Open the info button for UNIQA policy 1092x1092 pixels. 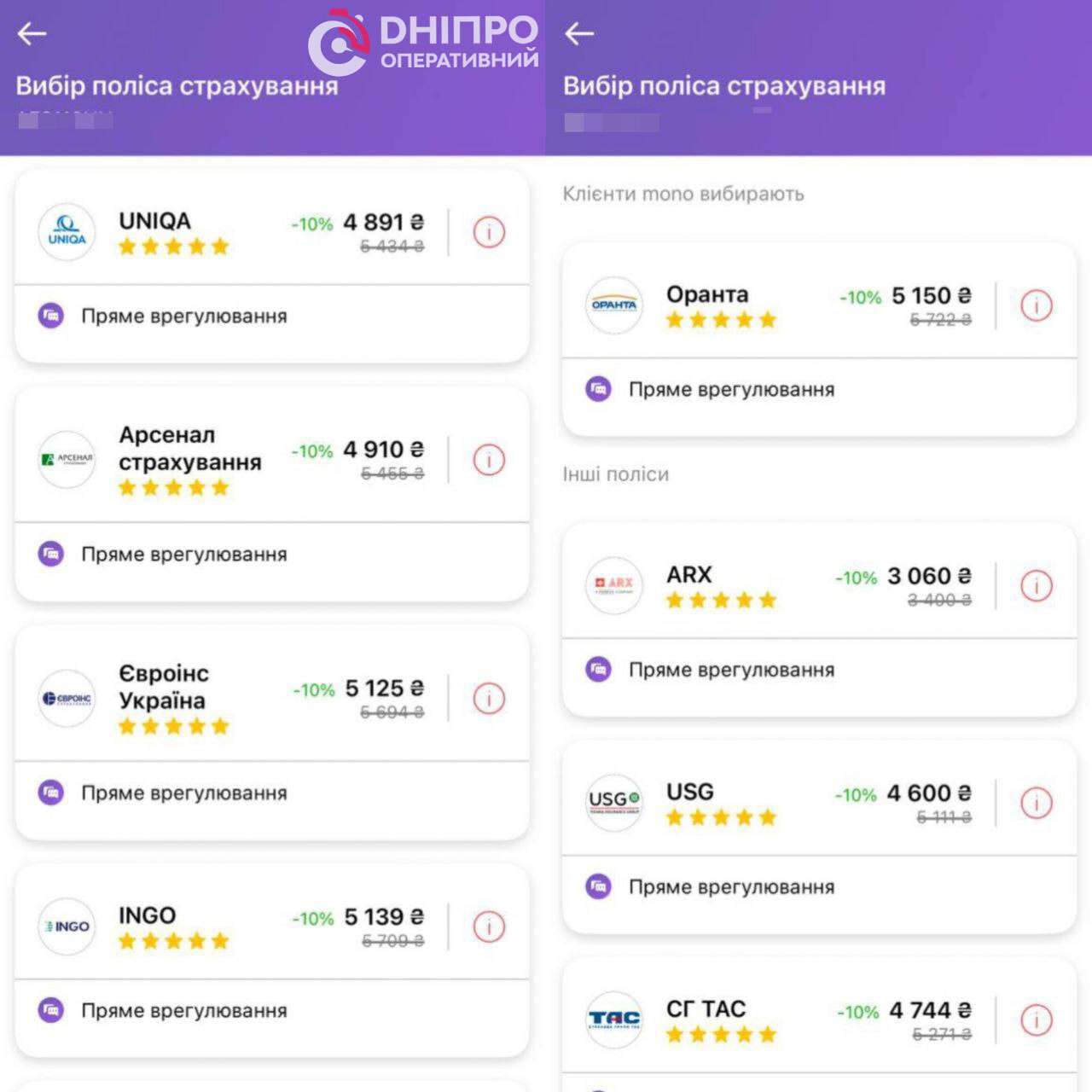pyautogui.click(x=488, y=231)
